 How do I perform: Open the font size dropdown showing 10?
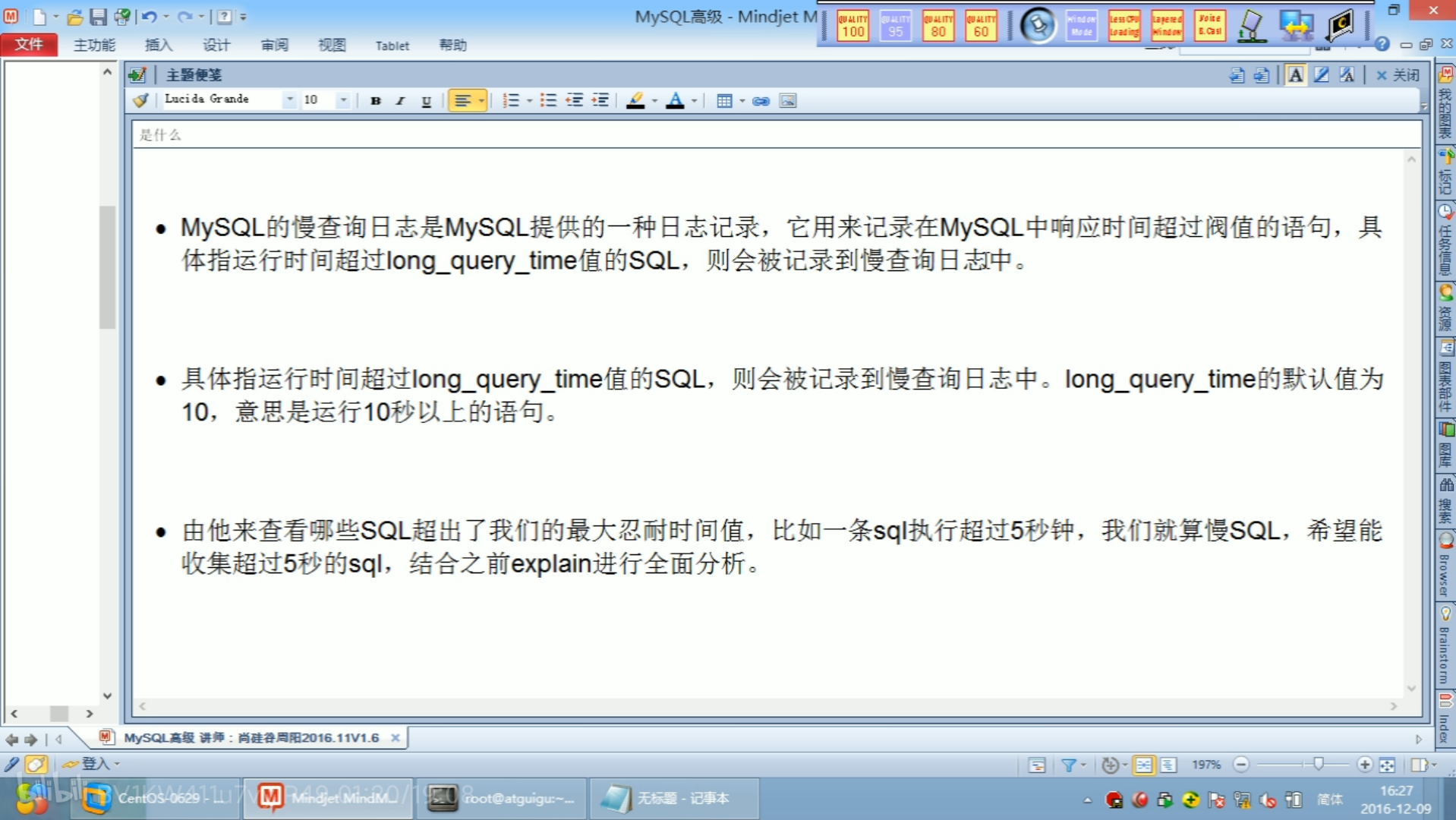pos(344,99)
